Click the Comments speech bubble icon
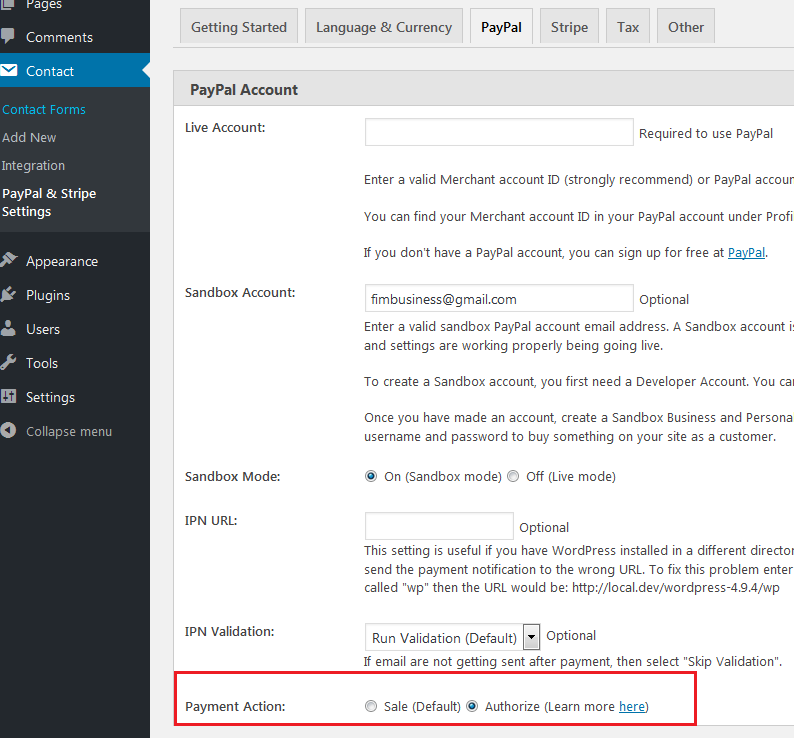 (8, 36)
